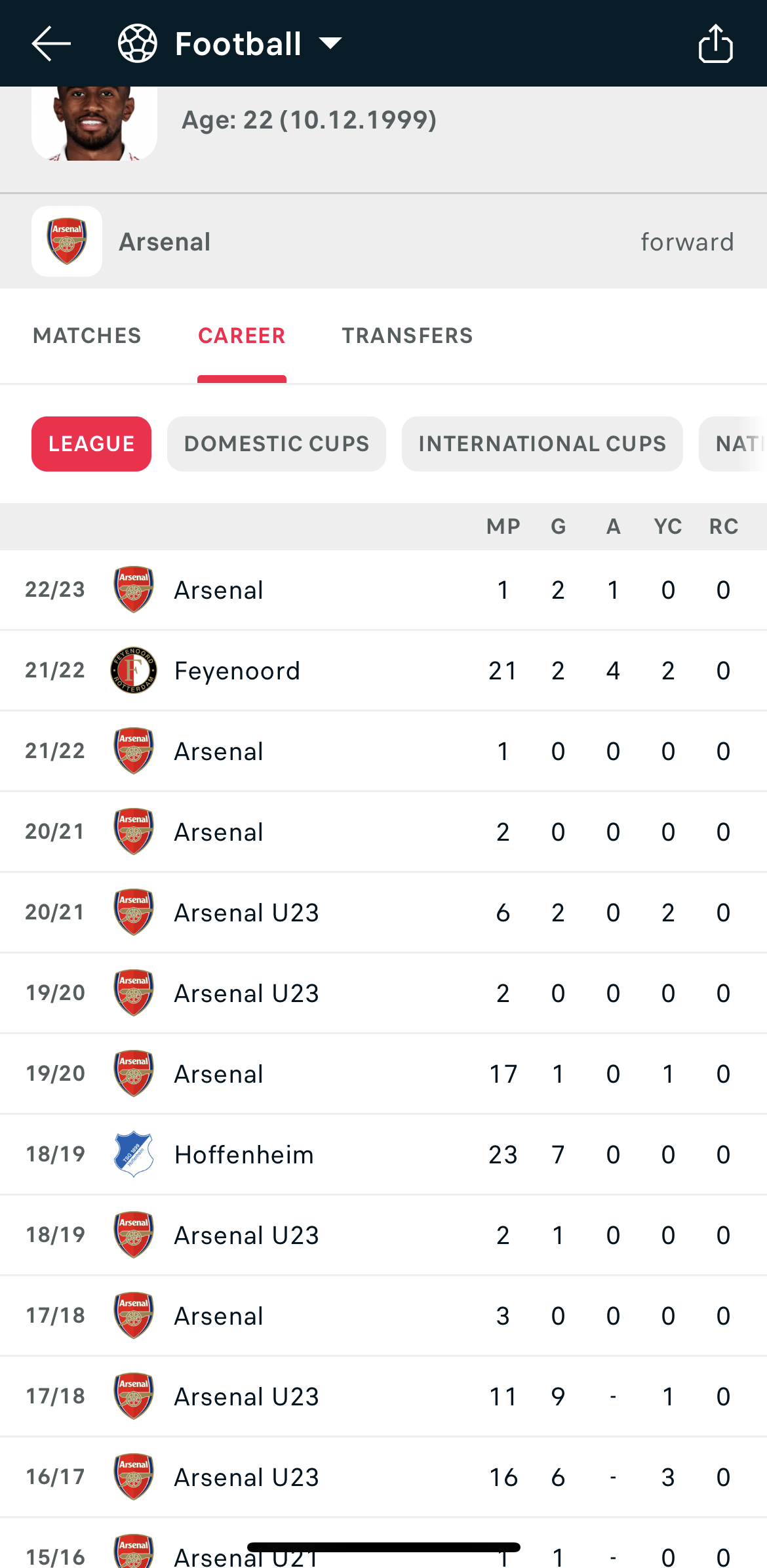Select the Career tab
This screenshot has width=767, height=1568.
click(x=241, y=336)
